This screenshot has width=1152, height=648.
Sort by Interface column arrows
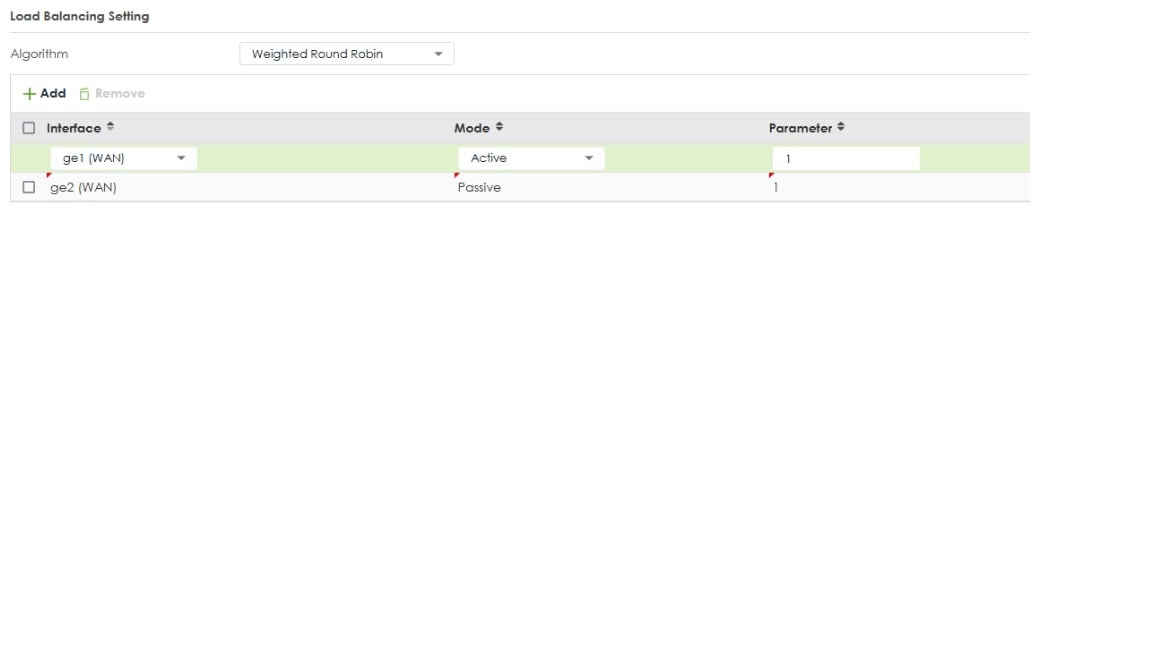(x=110, y=126)
